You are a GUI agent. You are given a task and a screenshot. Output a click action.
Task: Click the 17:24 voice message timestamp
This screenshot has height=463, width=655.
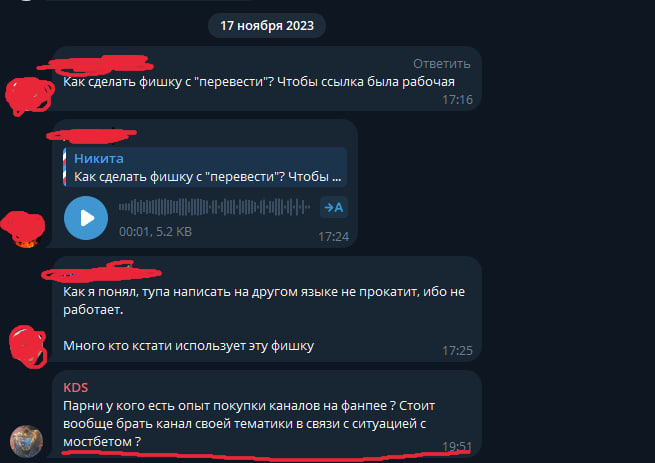[333, 237]
